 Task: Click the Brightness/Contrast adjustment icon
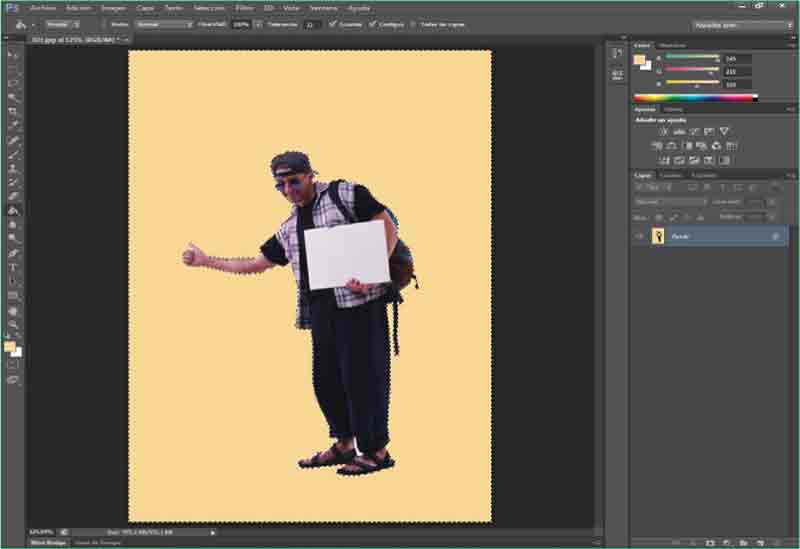663,131
